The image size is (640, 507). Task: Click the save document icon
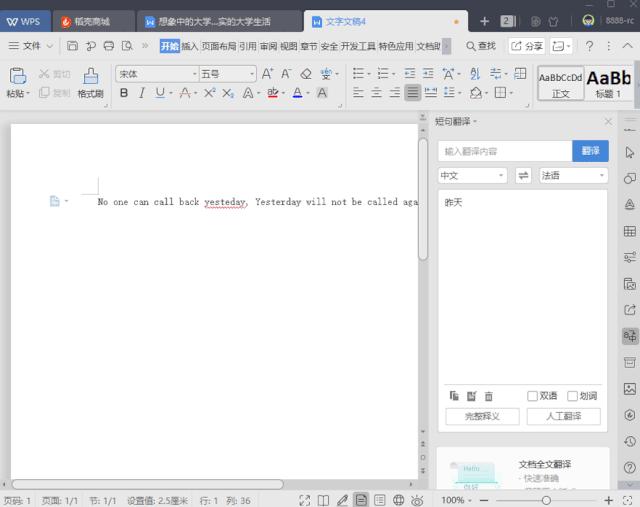(72, 46)
